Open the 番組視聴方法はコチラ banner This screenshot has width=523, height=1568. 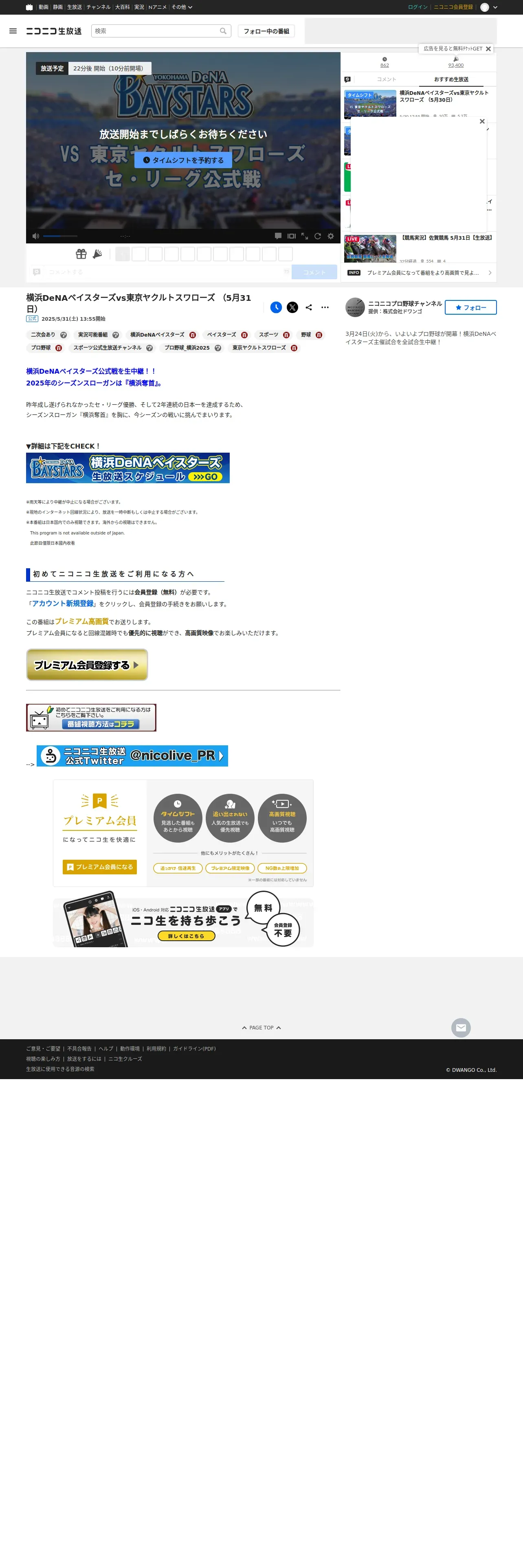[x=91, y=718]
